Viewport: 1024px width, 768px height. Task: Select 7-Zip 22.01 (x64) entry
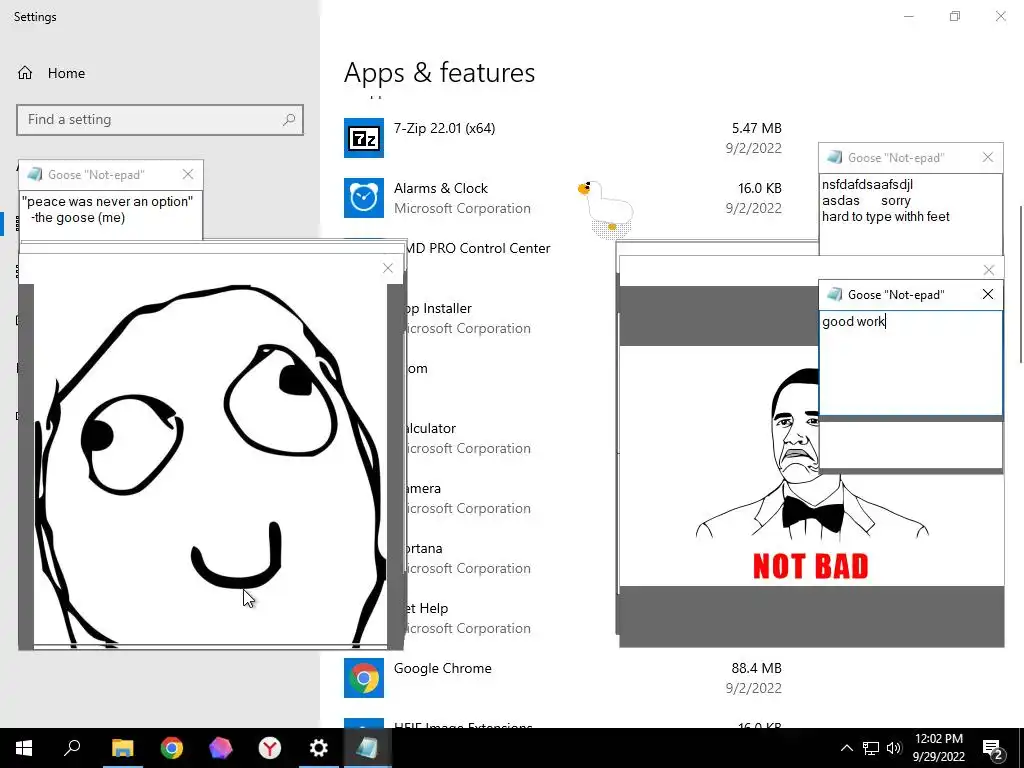click(563, 138)
